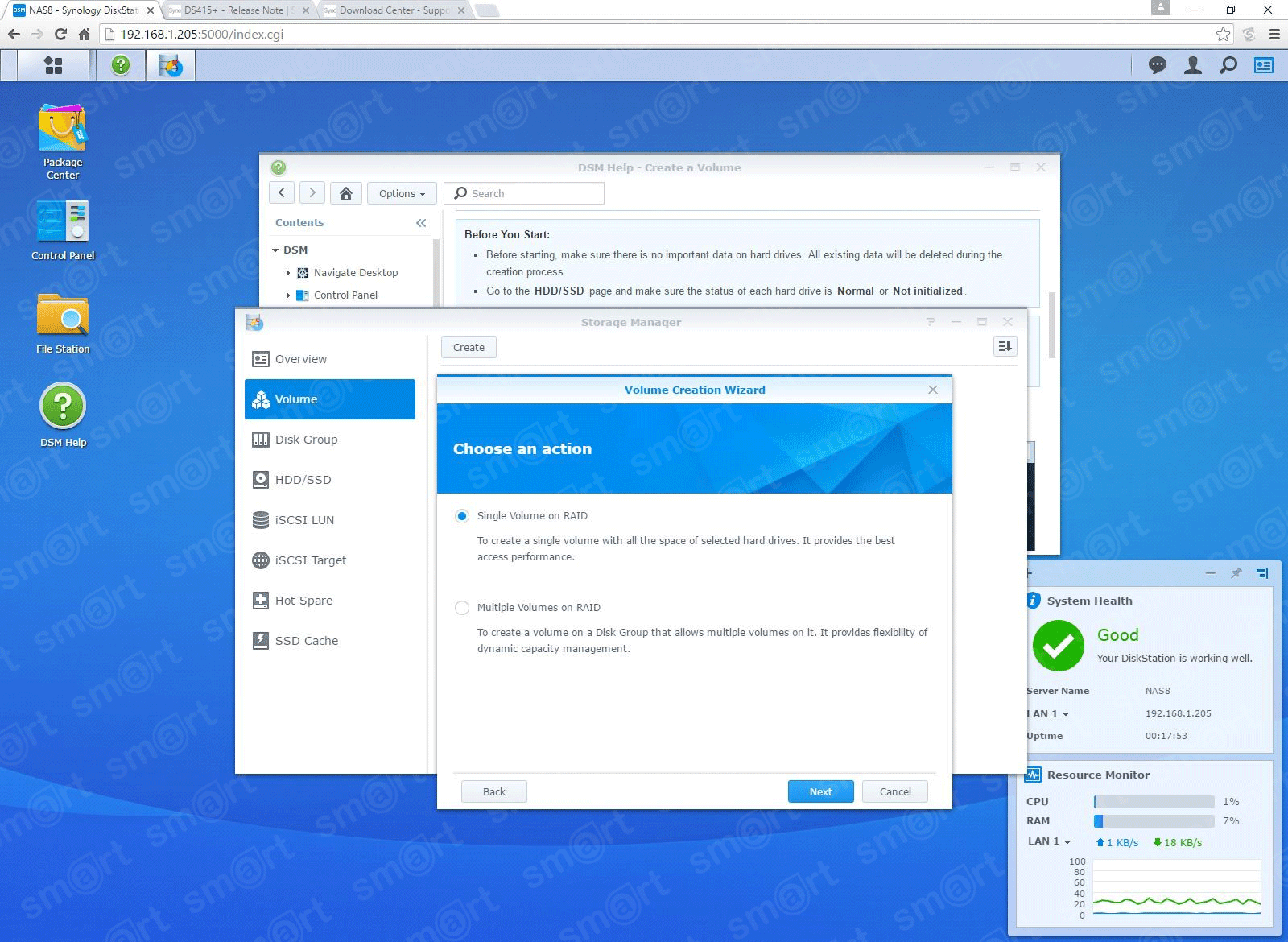Click the DSM Help search field
This screenshot has height=942, width=1288.
(524, 193)
